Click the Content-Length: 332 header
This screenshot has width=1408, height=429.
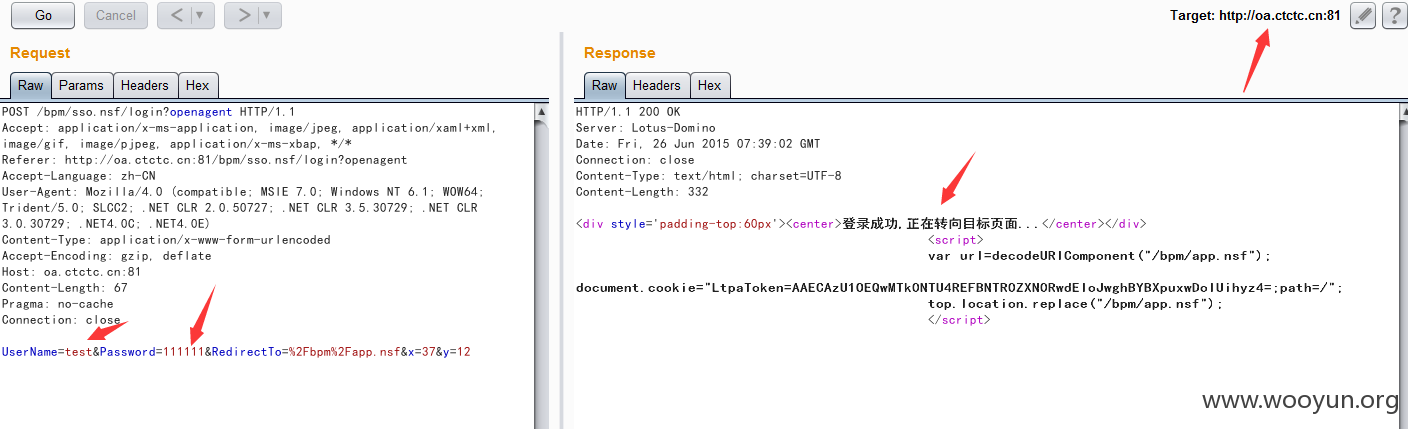642,192
